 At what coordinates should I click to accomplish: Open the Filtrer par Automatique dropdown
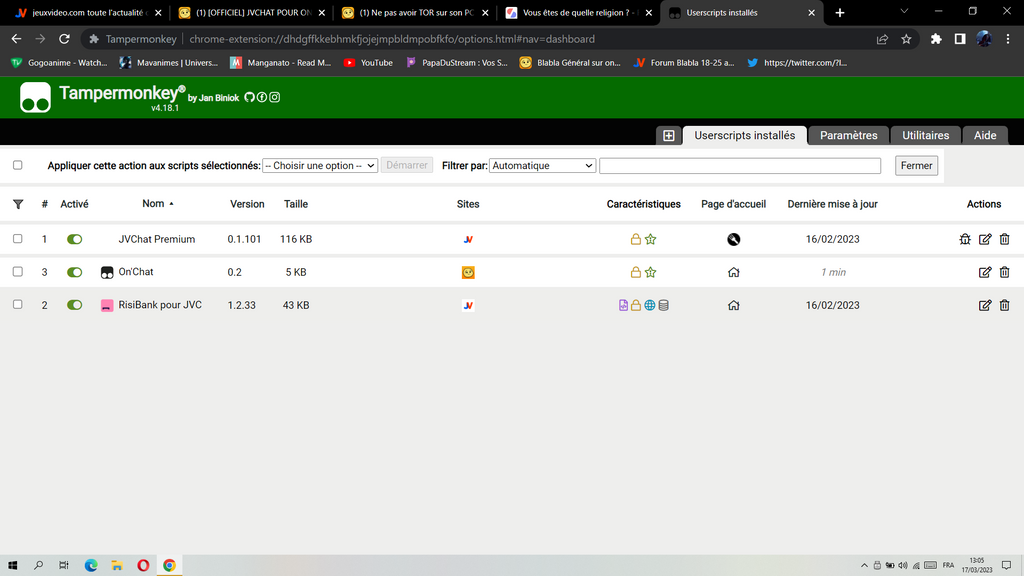(542, 166)
